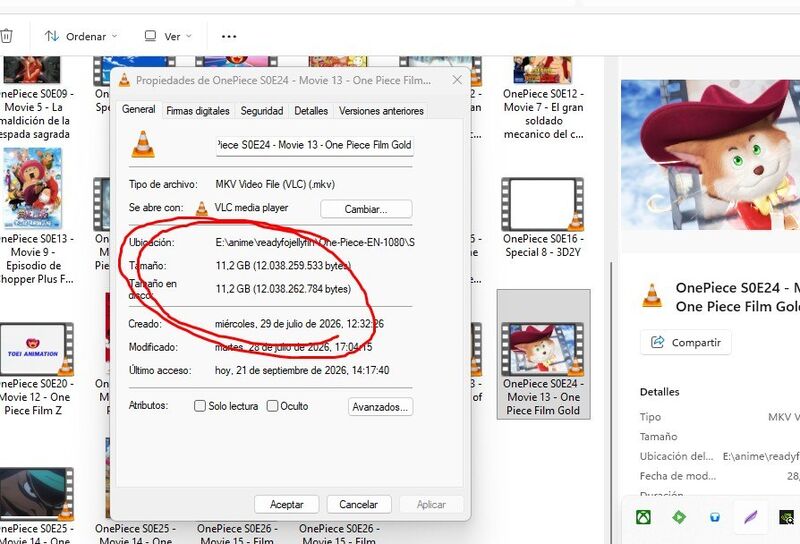Switch to the General tab
The width and height of the screenshot is (800, 544).
point(139,109)
